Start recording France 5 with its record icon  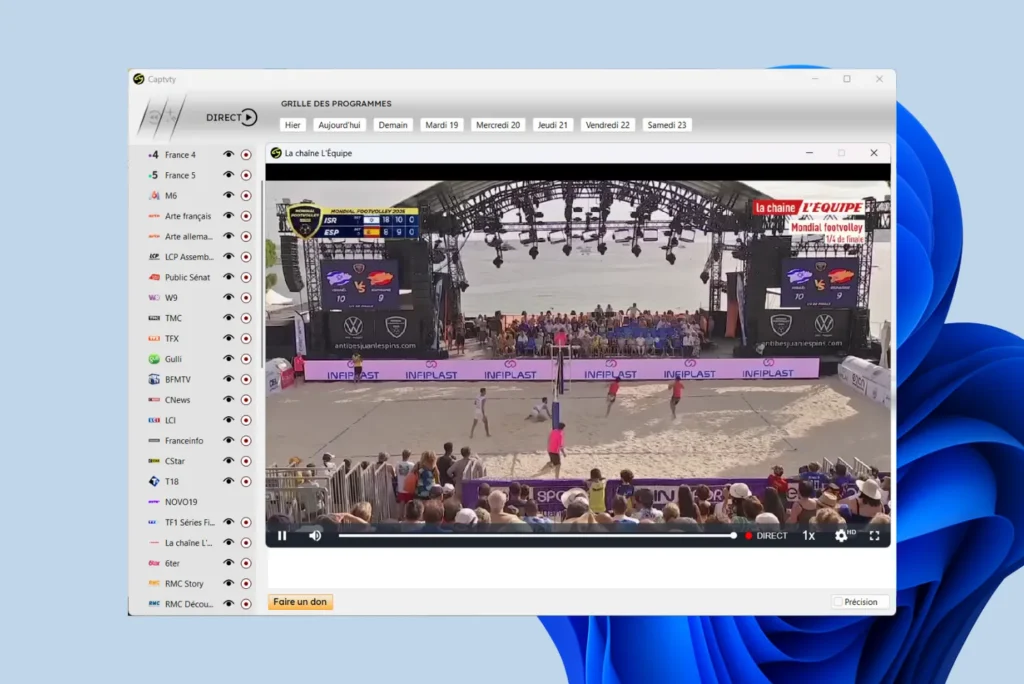(x=246, y=175)
